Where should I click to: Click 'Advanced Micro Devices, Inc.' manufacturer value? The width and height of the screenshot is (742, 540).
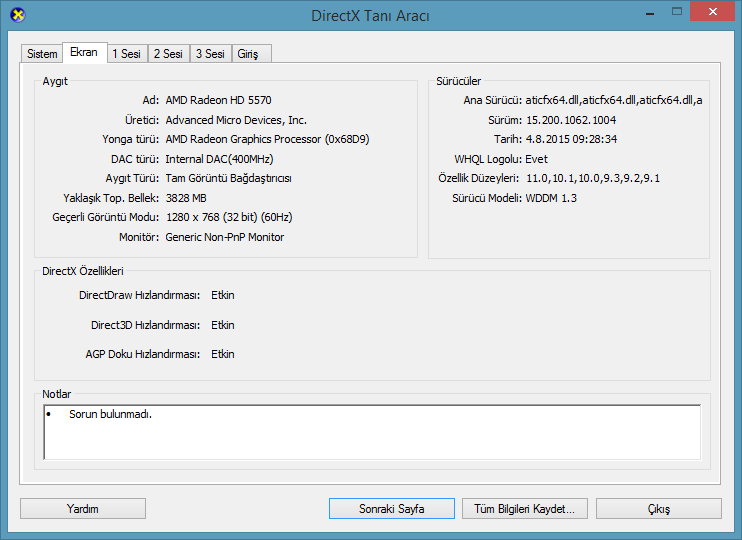click(236, 120)
